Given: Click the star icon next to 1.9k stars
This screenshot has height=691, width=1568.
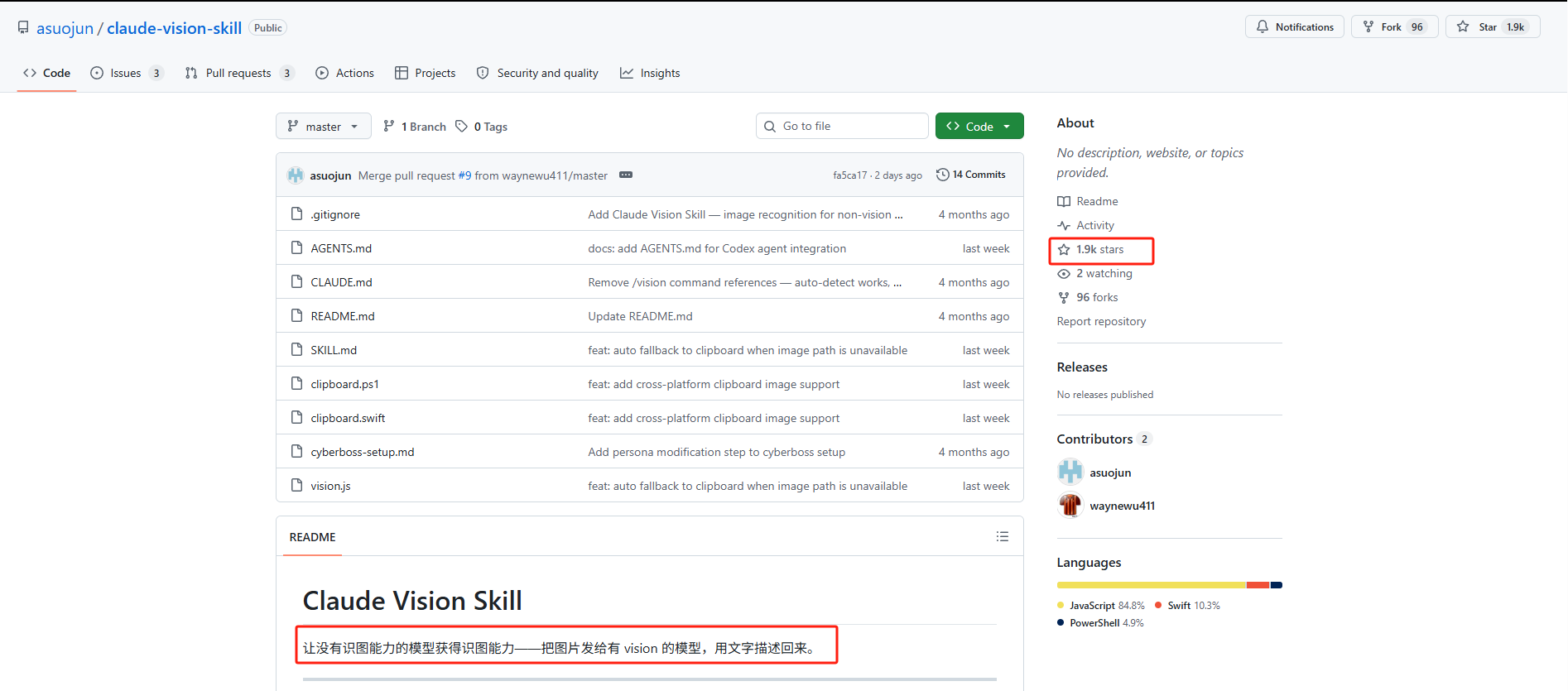Looking at the screenshot, I should pos(1064,249).
